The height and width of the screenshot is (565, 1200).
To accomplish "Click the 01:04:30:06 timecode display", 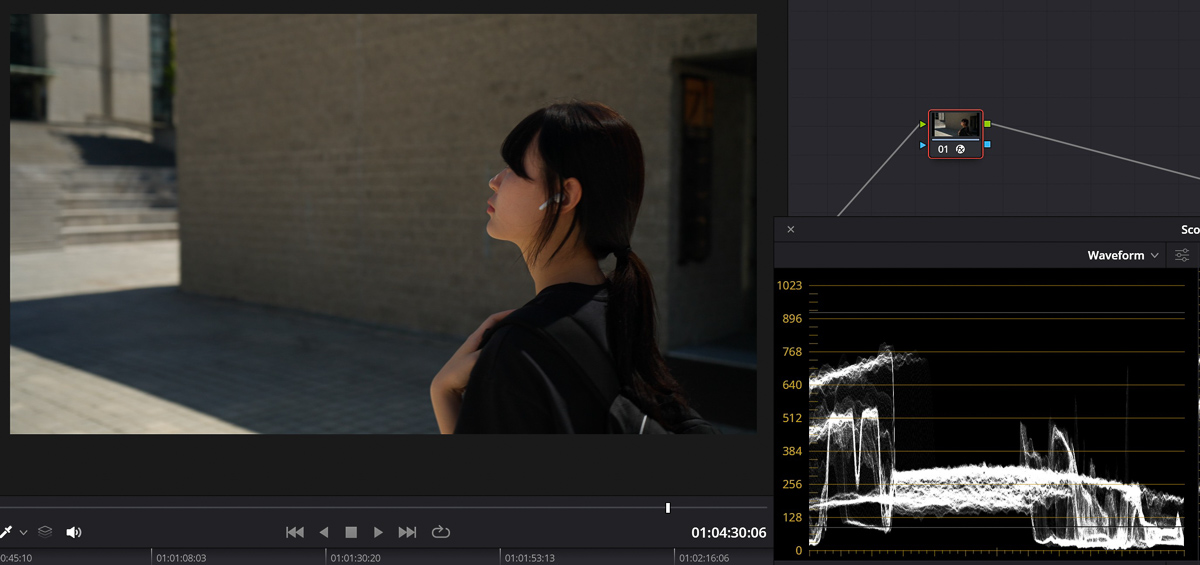I will click(x=728, y=533).
